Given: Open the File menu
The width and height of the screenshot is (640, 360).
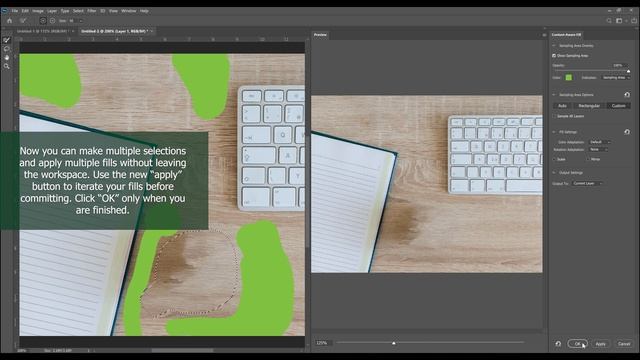Looking at the screenshot, I should coord(15,11).
